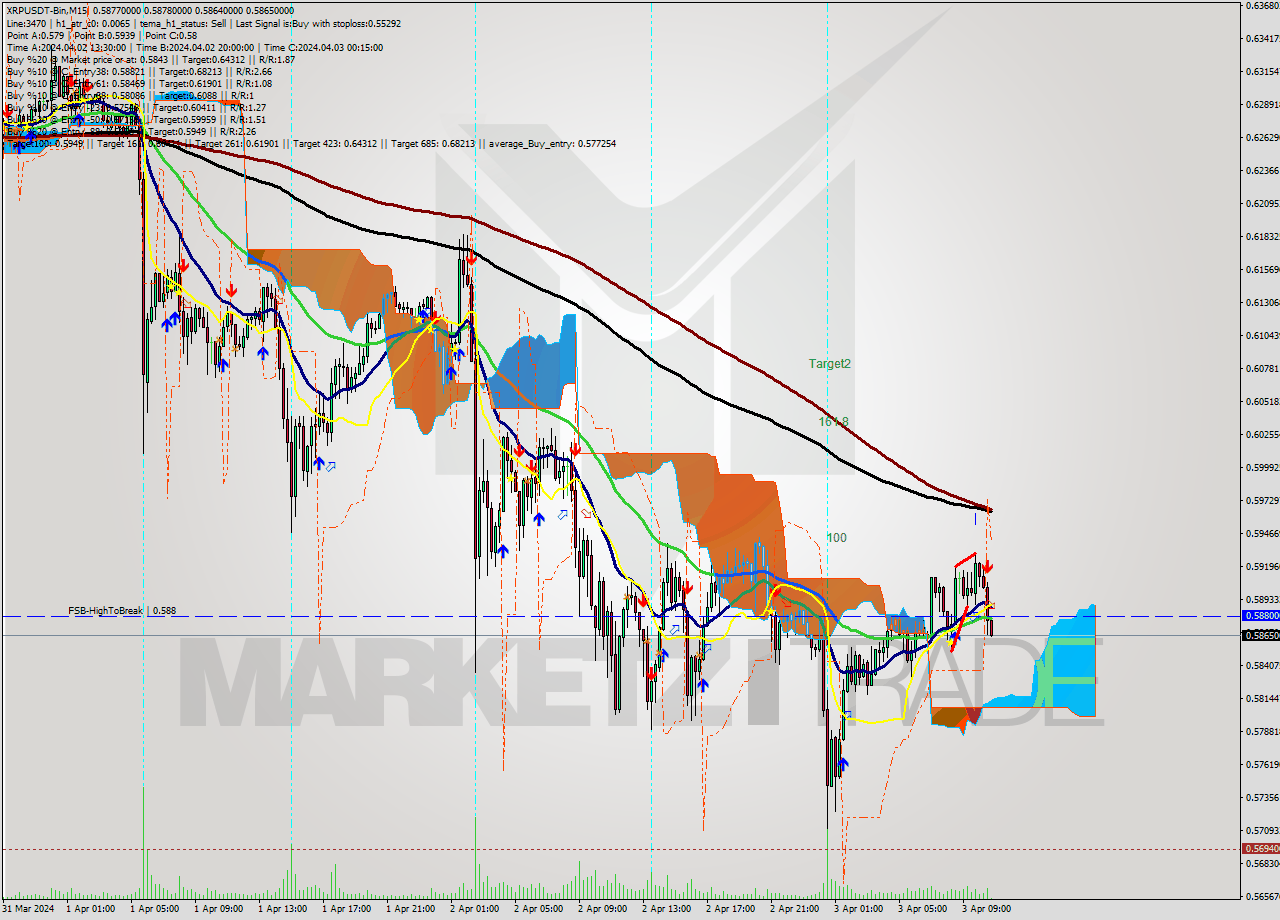Click the 0.58407 price axis label

coord(1262,665)
